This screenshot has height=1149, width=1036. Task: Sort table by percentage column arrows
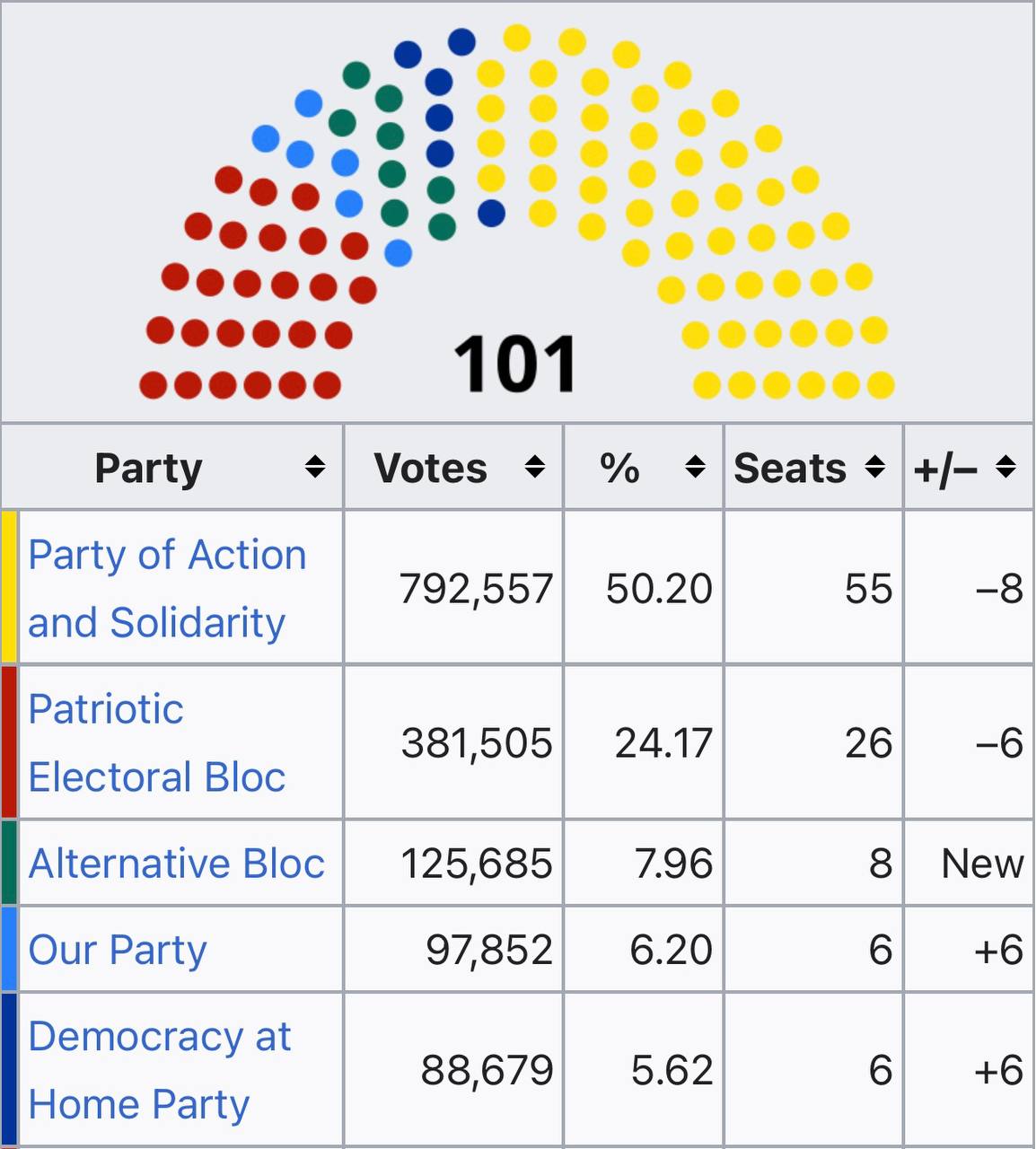tap(695, 467)
